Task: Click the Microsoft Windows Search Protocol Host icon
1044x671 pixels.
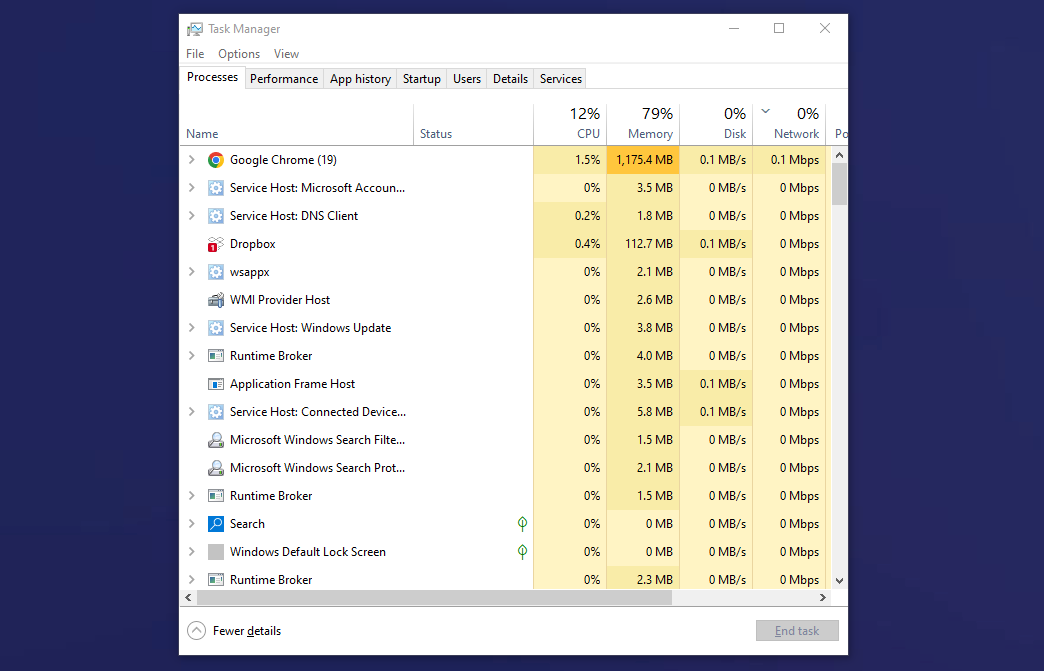Action: [x=215, y=467]
